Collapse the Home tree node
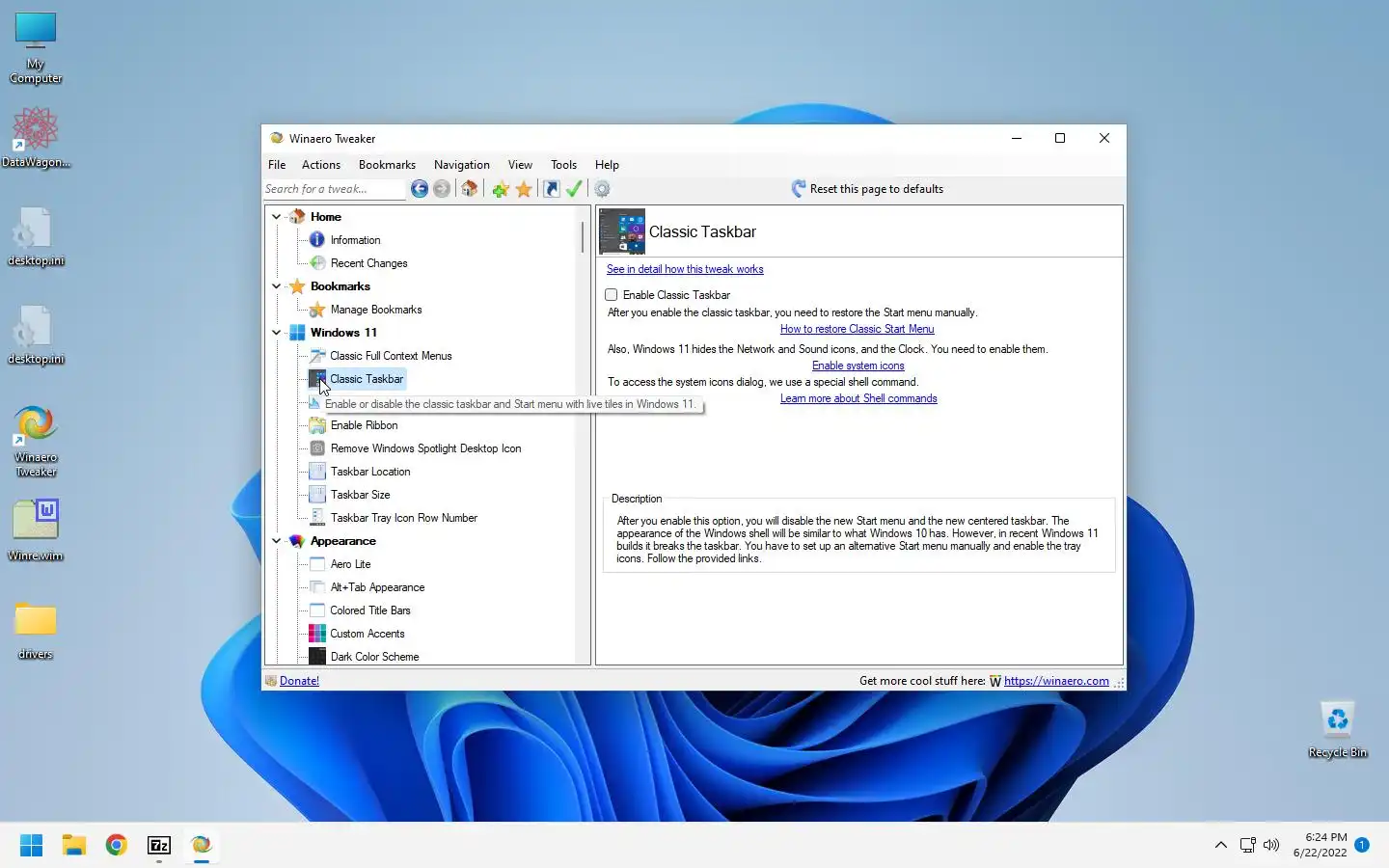 [277, 217]
